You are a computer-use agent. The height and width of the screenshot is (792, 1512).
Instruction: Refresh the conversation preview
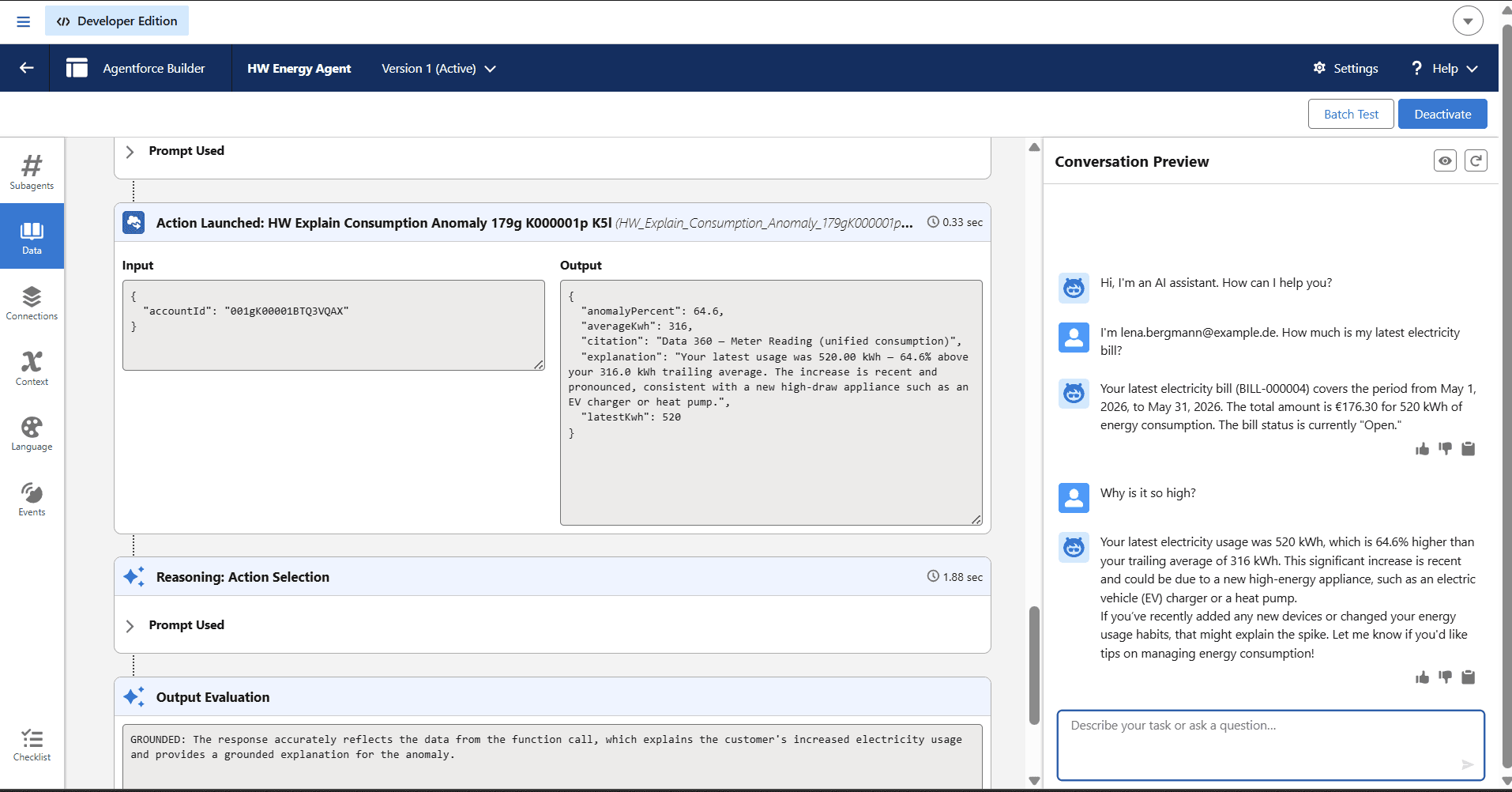(x=1476, y=160)
